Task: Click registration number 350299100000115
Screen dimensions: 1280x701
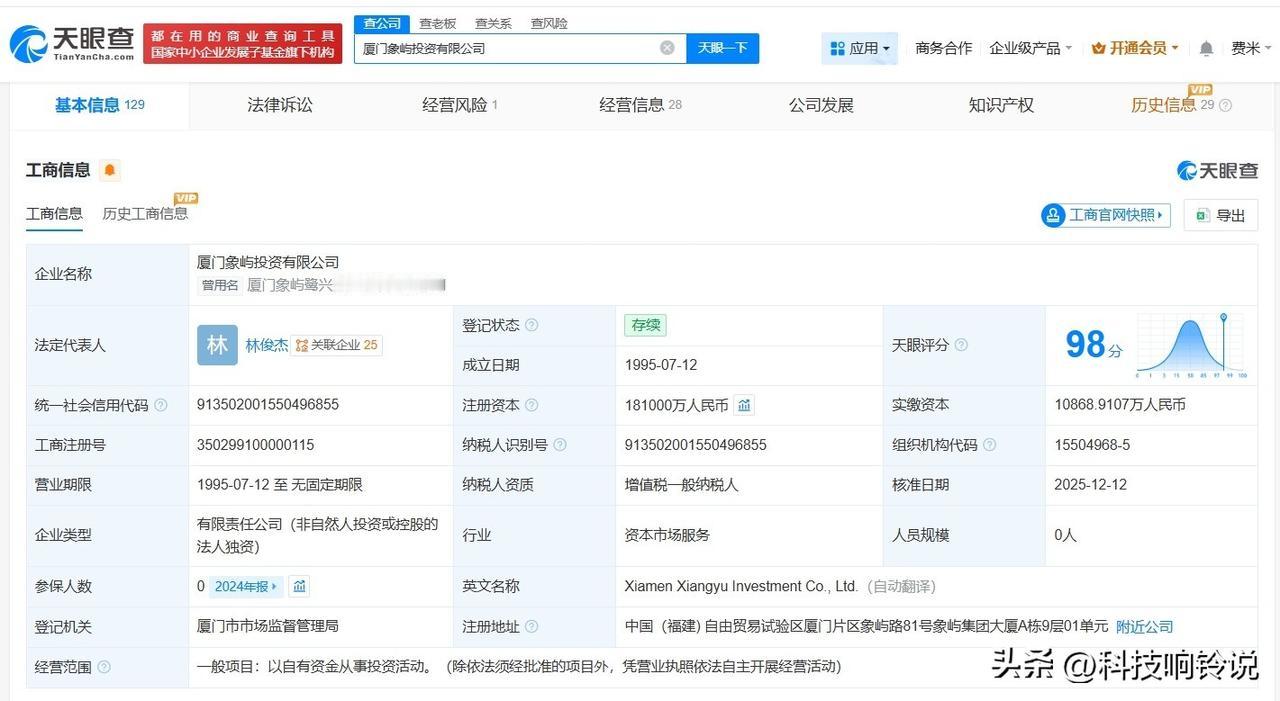Action: tap(255, 445)
